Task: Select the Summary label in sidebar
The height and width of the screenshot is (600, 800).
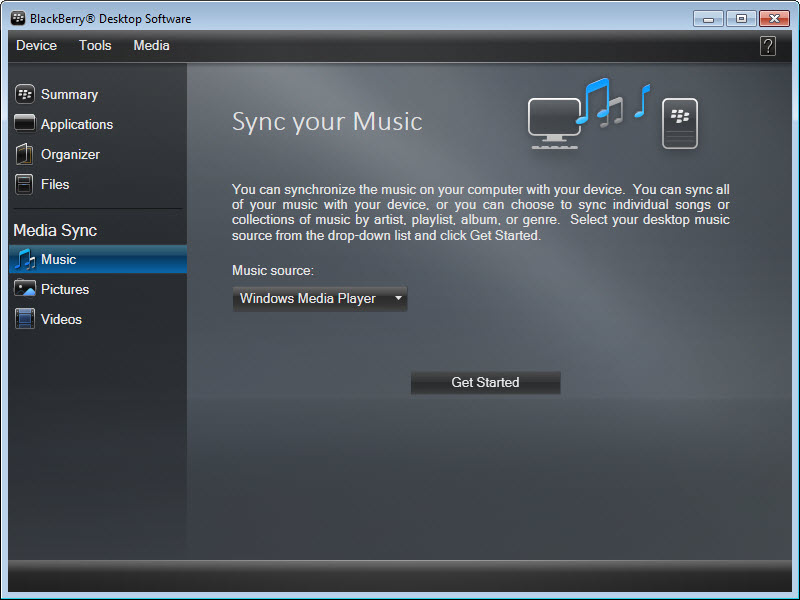Action: 69,94
